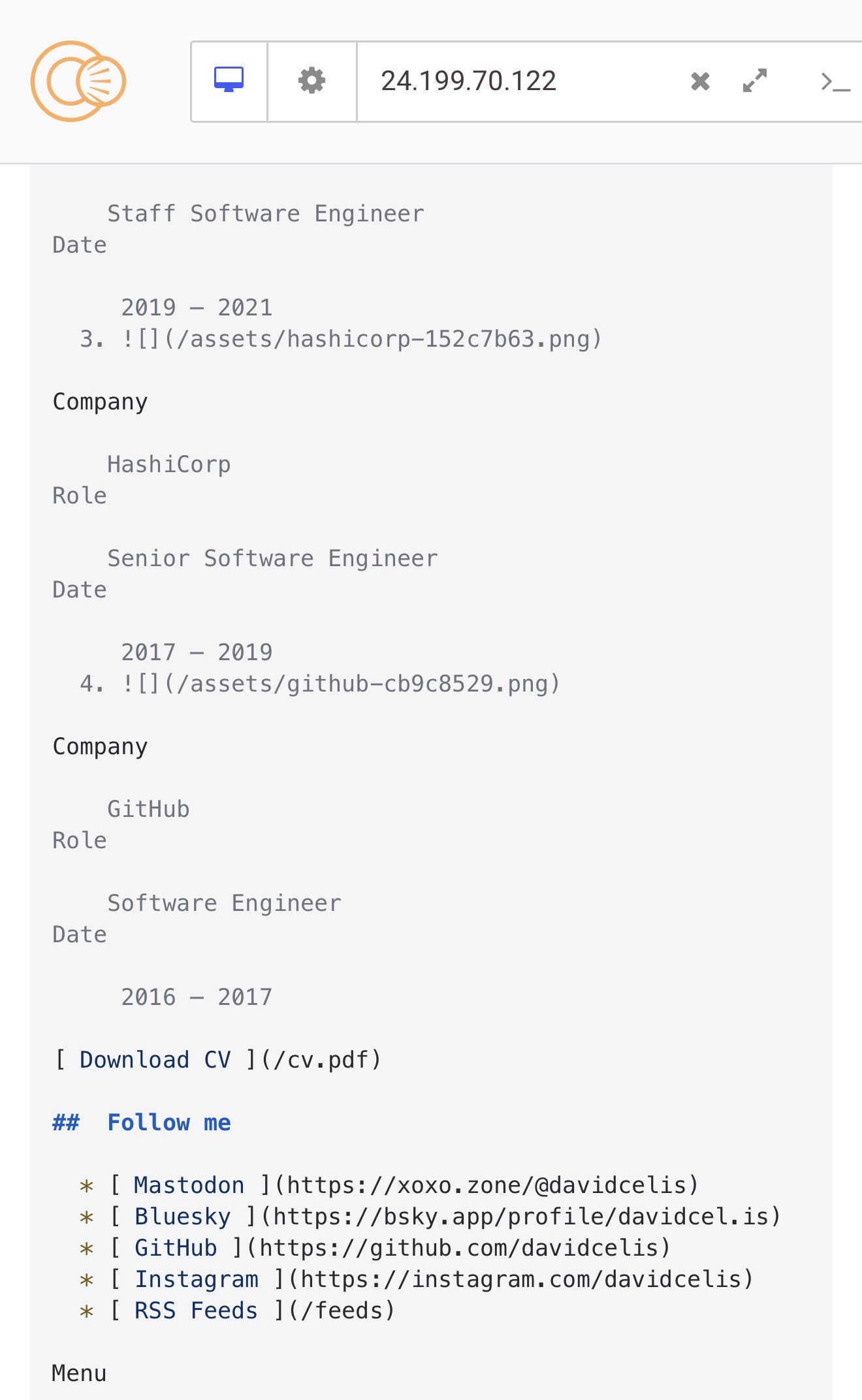862x1400 pixels.
Task: Click the Staff Software Engineer role text
Action: (265, 214)
